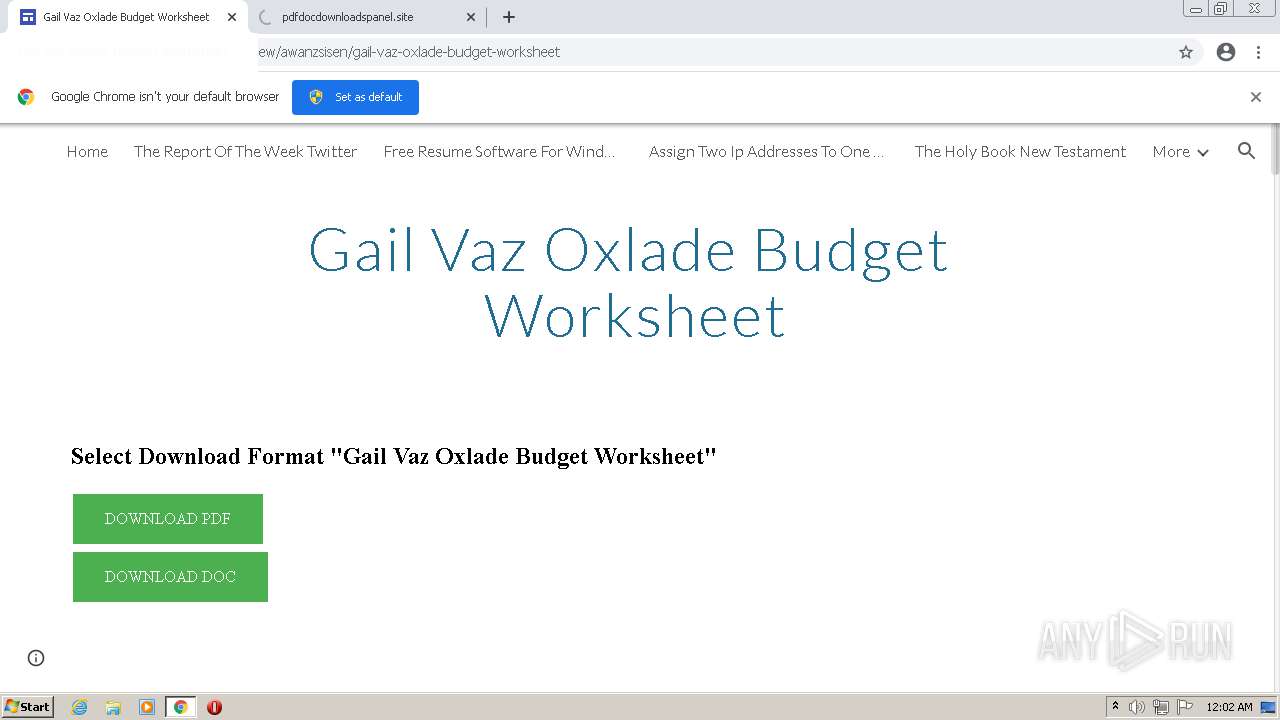Open the volume speaker tray icon
This screenshot has width=1280, height=720.
click(x=1137, y=707)
